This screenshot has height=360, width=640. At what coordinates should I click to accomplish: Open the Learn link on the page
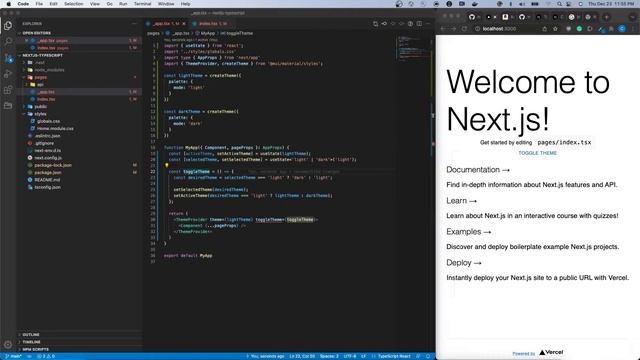pos(462,201)
